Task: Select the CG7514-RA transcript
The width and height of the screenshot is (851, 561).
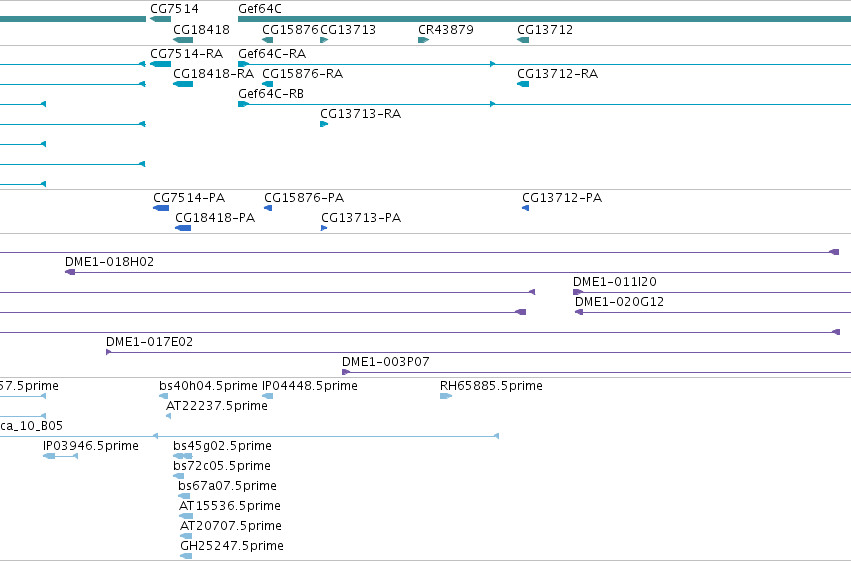Action: (160, 64)
